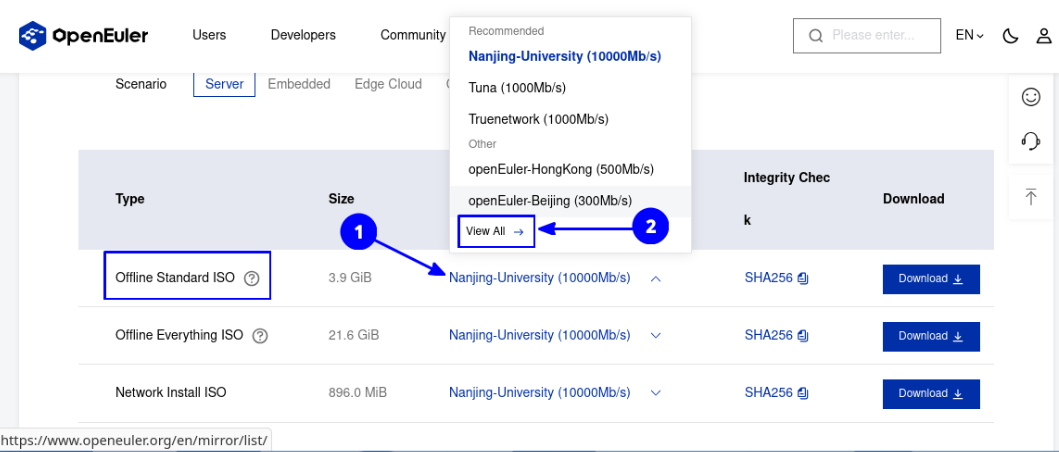Choose Truenetwork (1000Mb/s) mirror
The height and width of the screenshot is (452, 1059).
538,120
